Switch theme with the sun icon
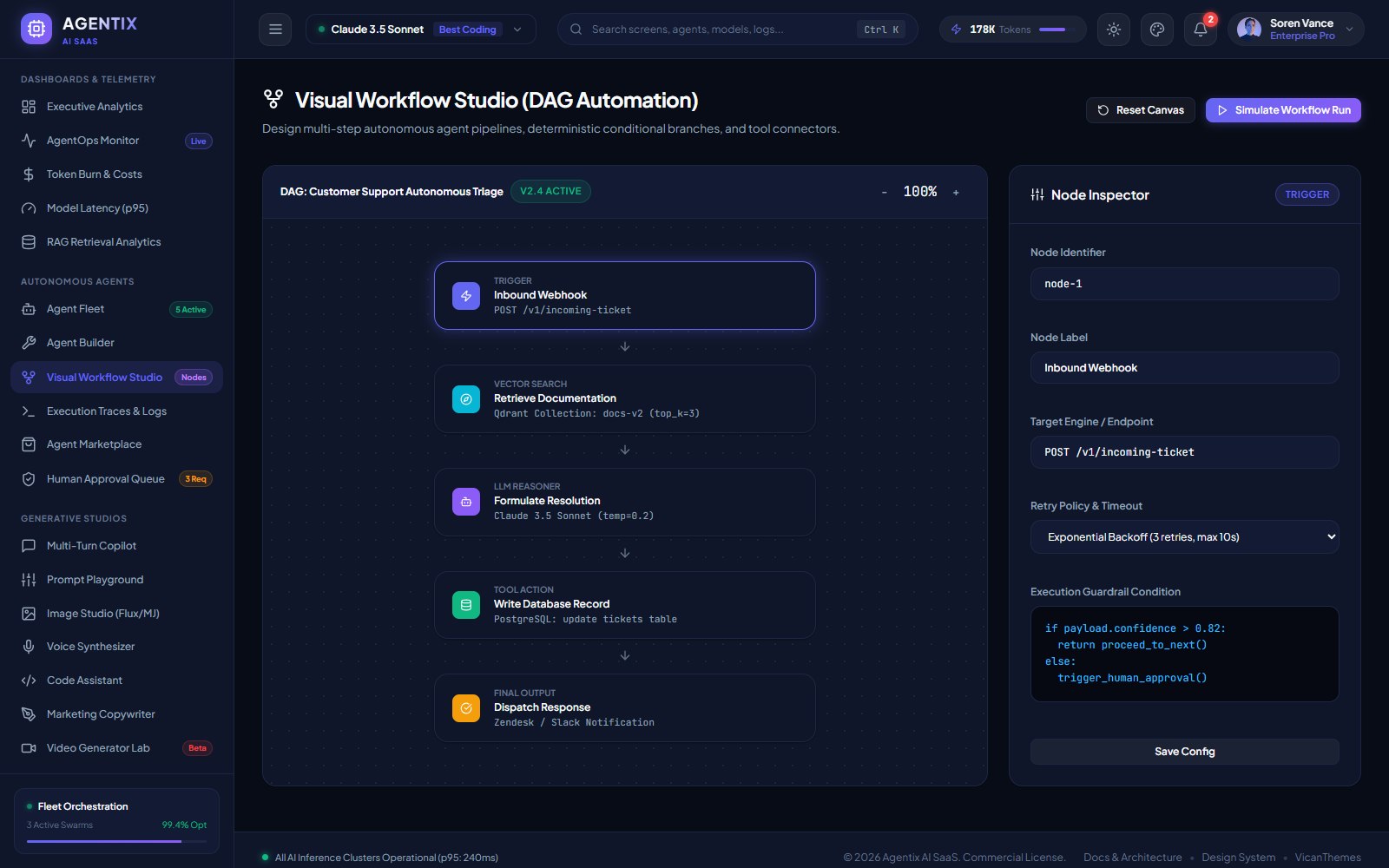This screenshot has height=868, width=1389. point(1114,30)
